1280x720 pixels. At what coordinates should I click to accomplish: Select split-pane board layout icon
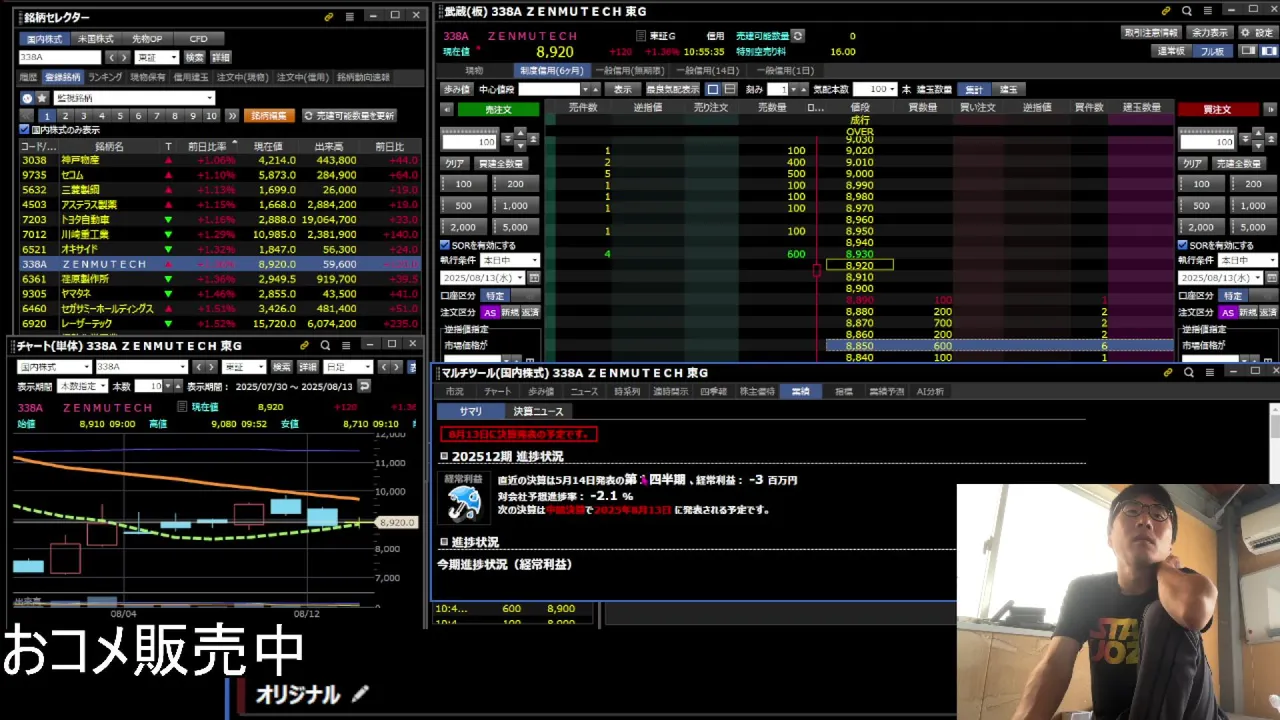pos(730,89)
